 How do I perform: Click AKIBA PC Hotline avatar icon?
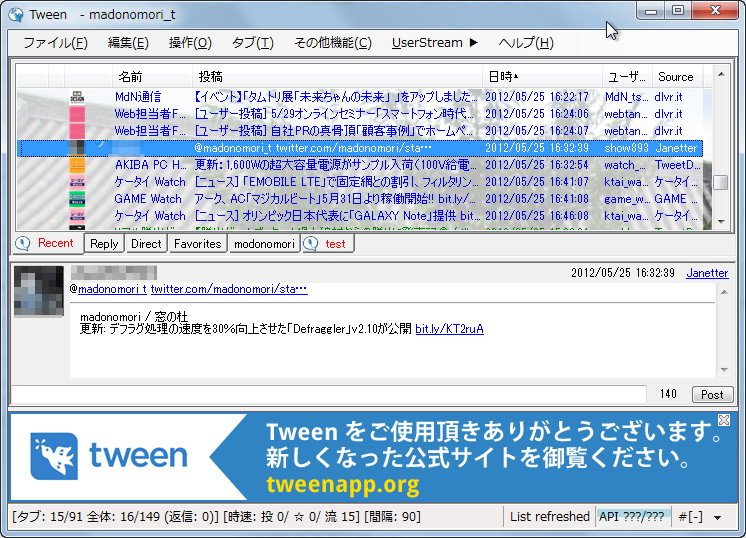[77, 165]
